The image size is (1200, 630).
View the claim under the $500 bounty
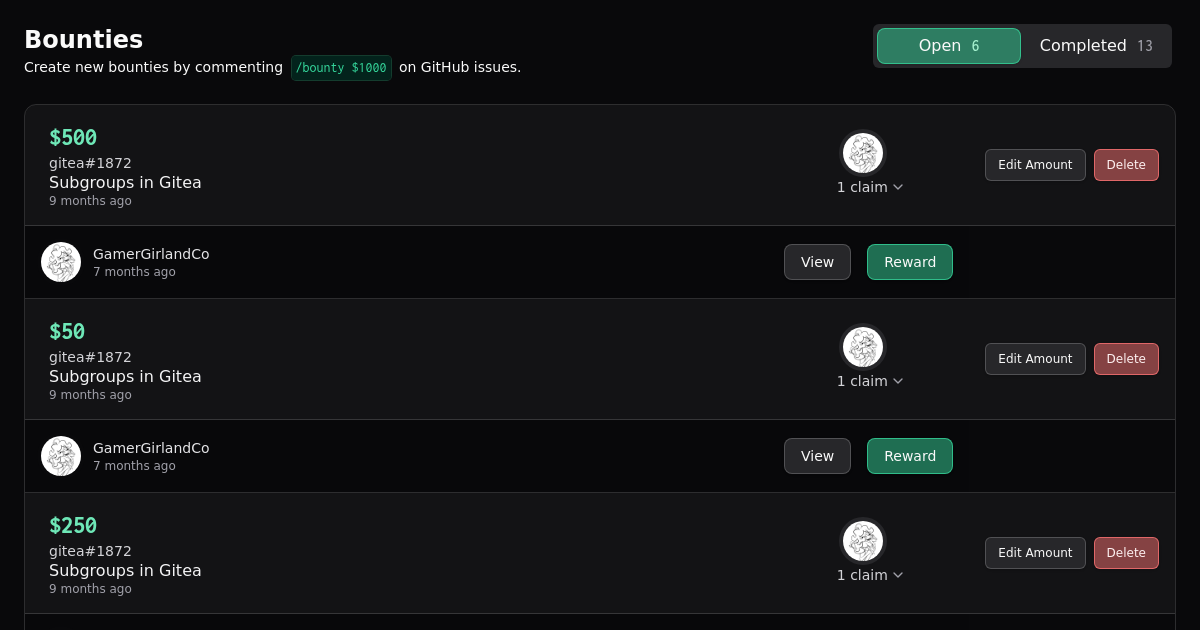point(817,262)
